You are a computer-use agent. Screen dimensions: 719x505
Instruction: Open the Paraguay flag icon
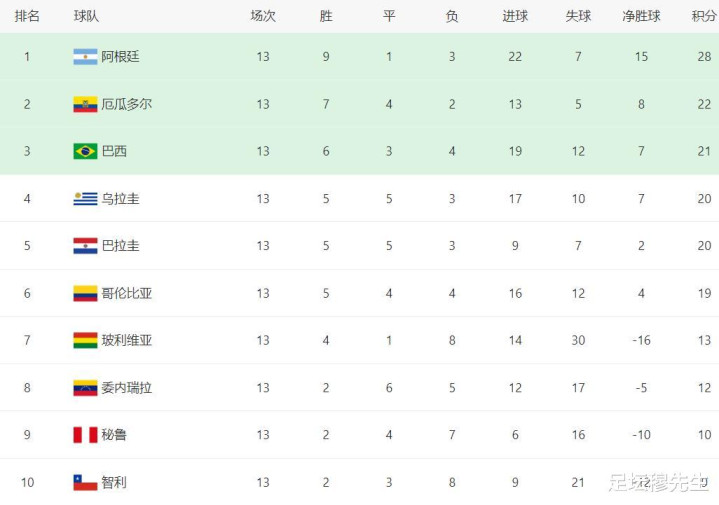tap(85, 245)
